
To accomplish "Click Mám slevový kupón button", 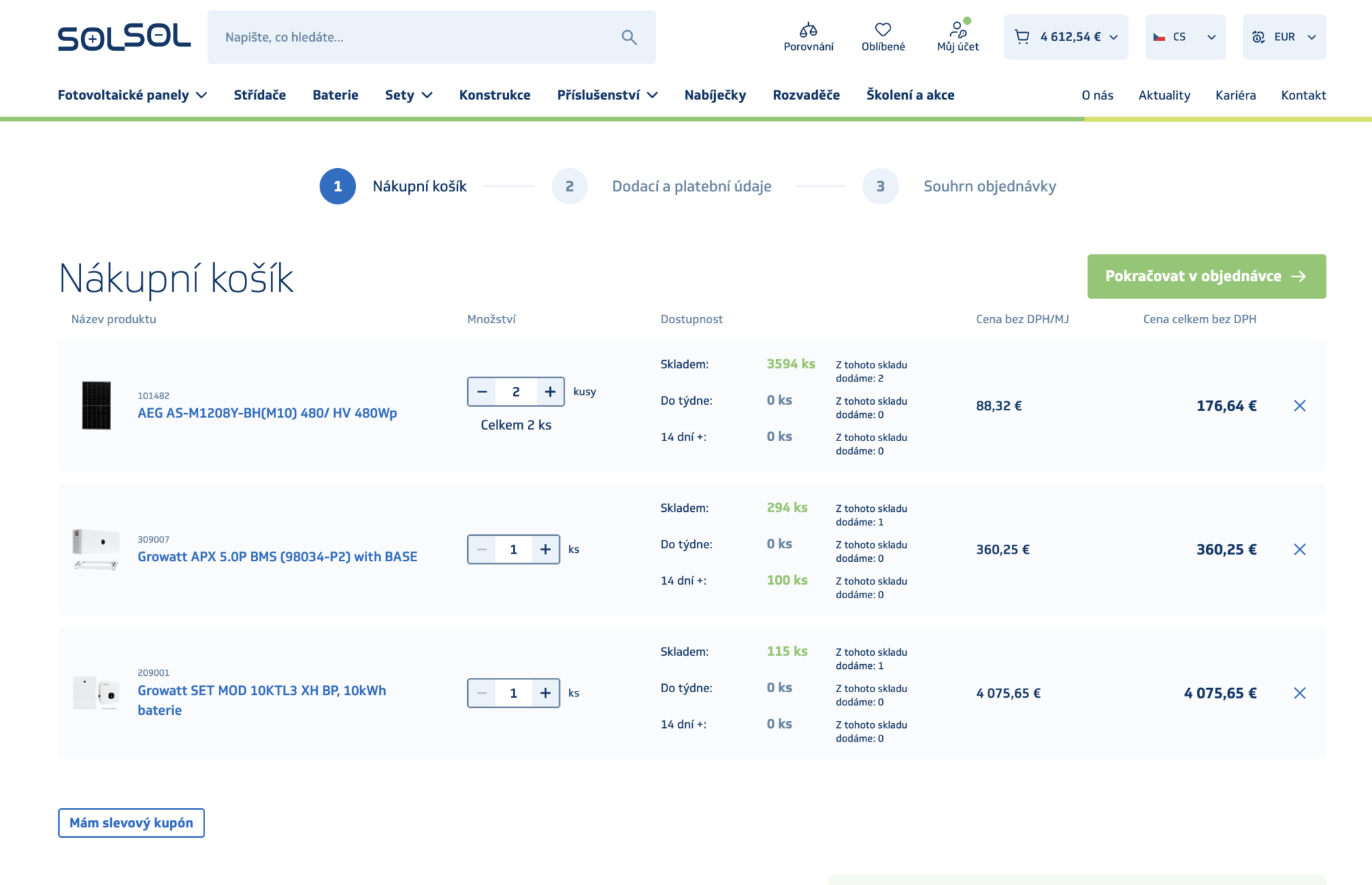I will tap(131, 823).
